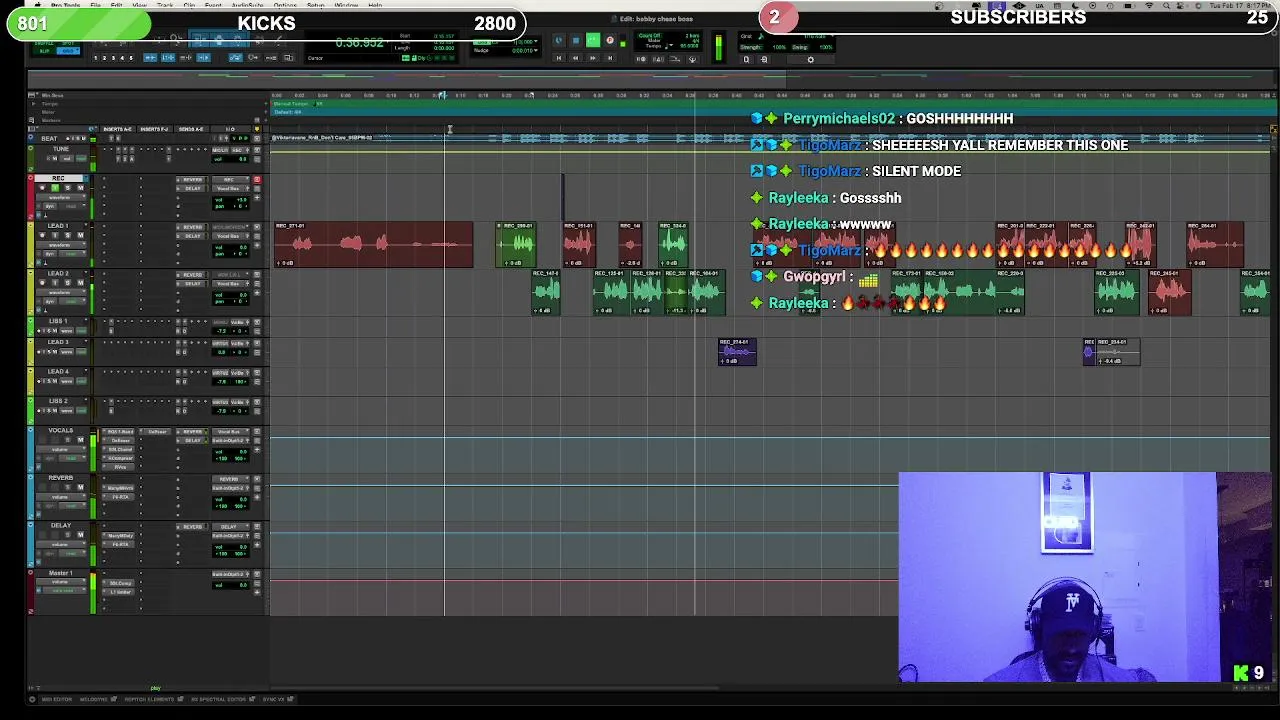1280x720 pixels.
Task: Click the Return to Zero button
Action: coord(559,58)
